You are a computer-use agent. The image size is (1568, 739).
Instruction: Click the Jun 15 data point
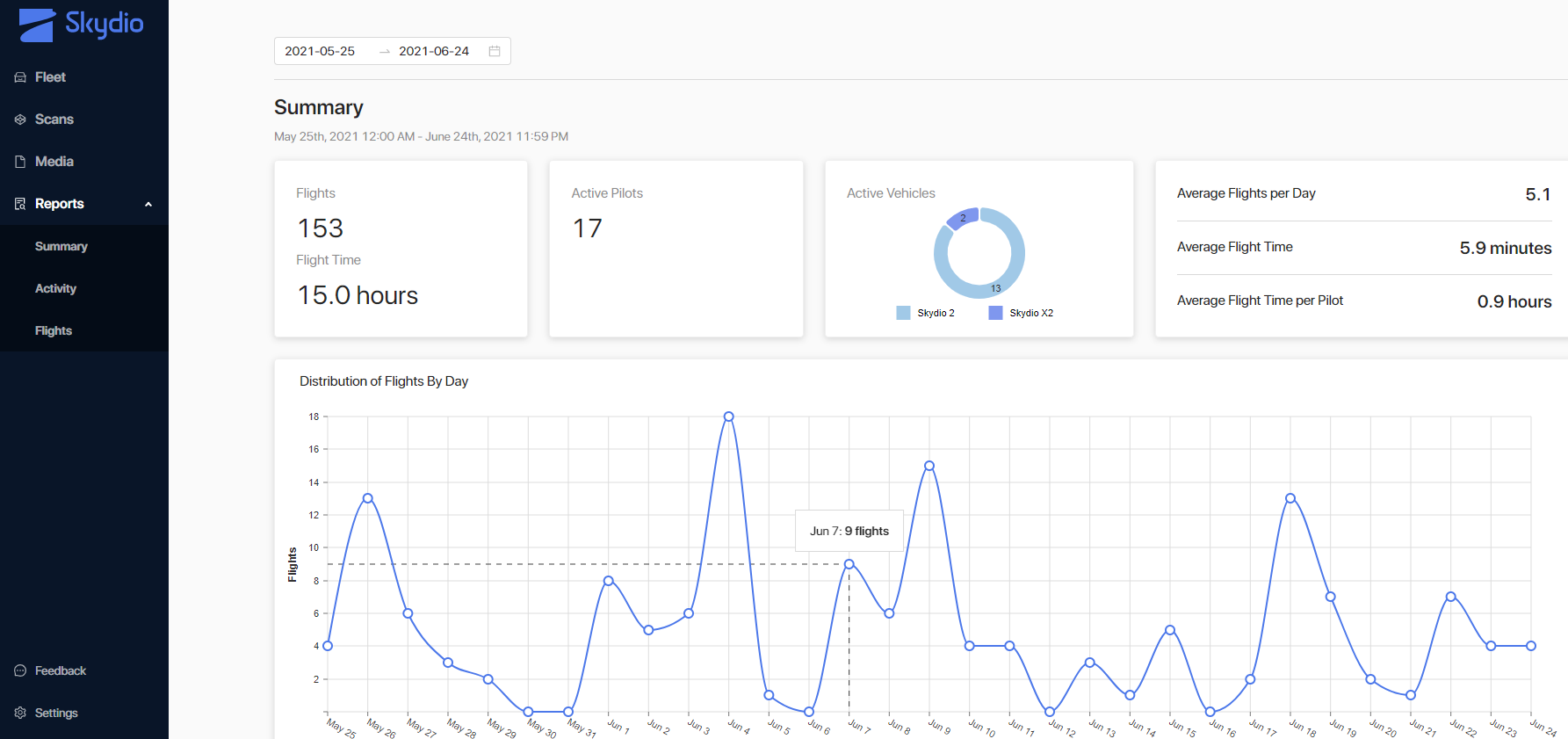[1170, 630]
